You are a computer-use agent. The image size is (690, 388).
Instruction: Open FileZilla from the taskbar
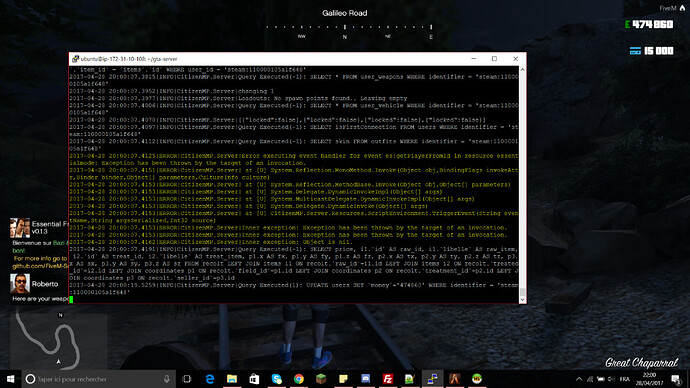pos(388,379)
